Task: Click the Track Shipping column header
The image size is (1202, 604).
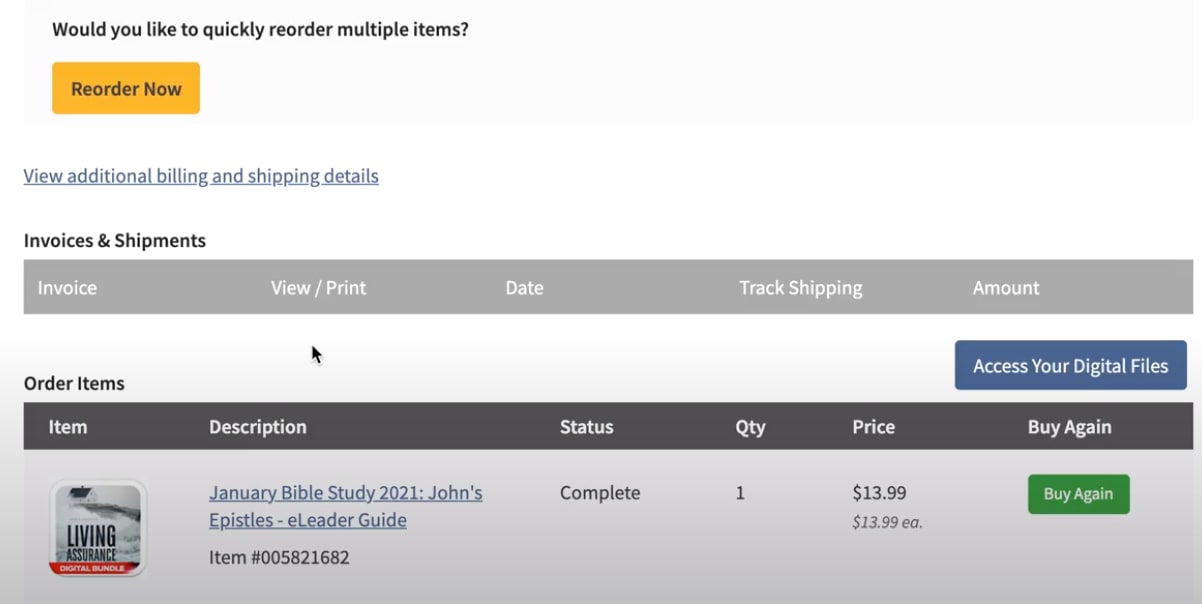Action: coord(800,288)
